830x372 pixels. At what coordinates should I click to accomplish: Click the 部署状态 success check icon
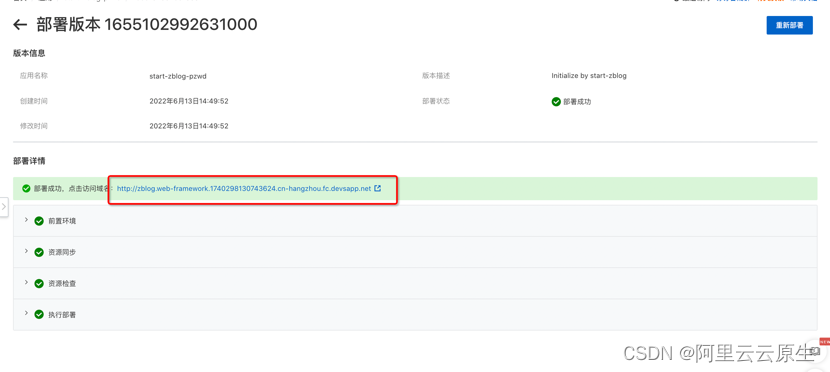click(556, 102)
